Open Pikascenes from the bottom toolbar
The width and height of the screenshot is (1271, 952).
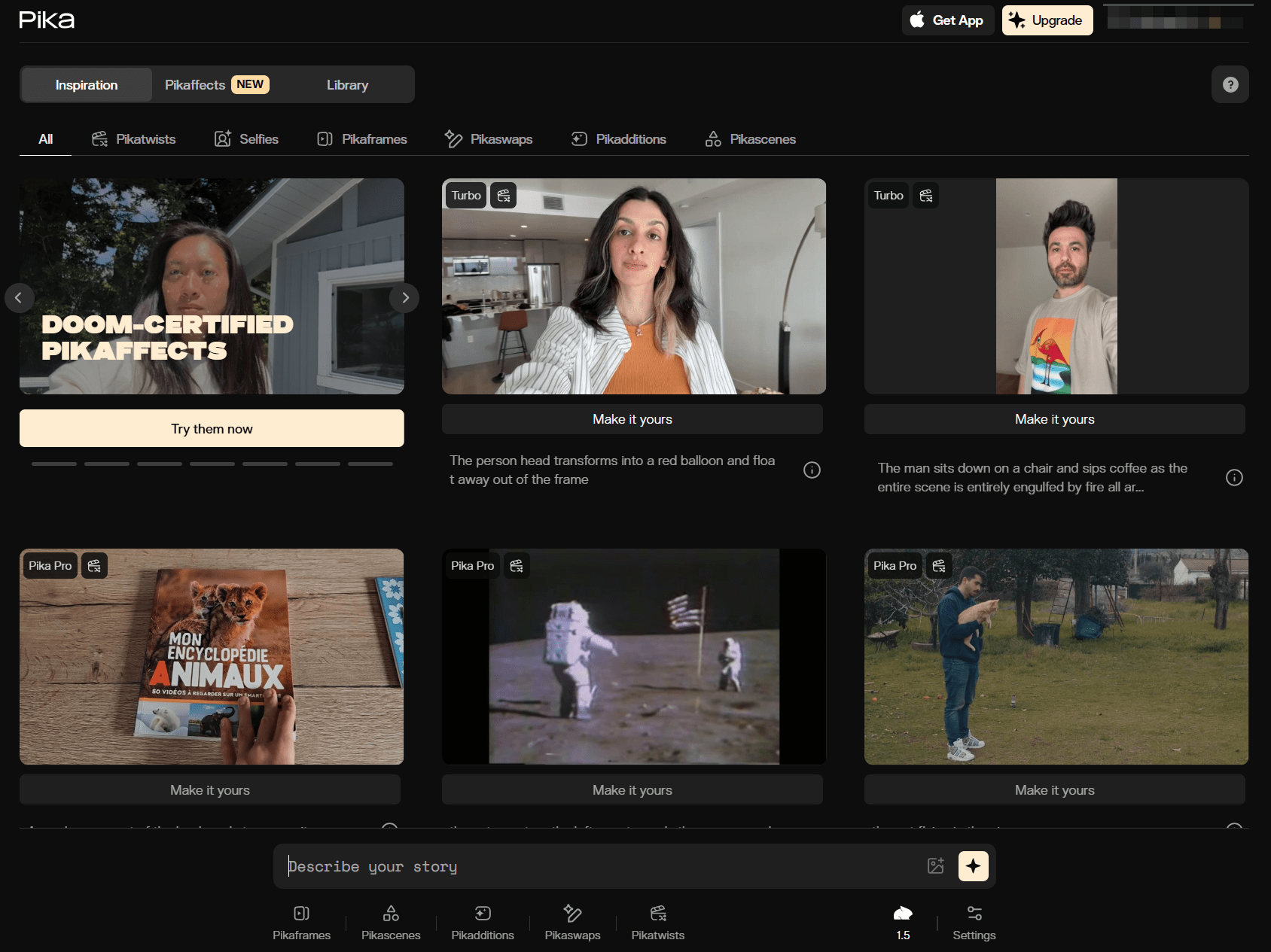point(390,922)
